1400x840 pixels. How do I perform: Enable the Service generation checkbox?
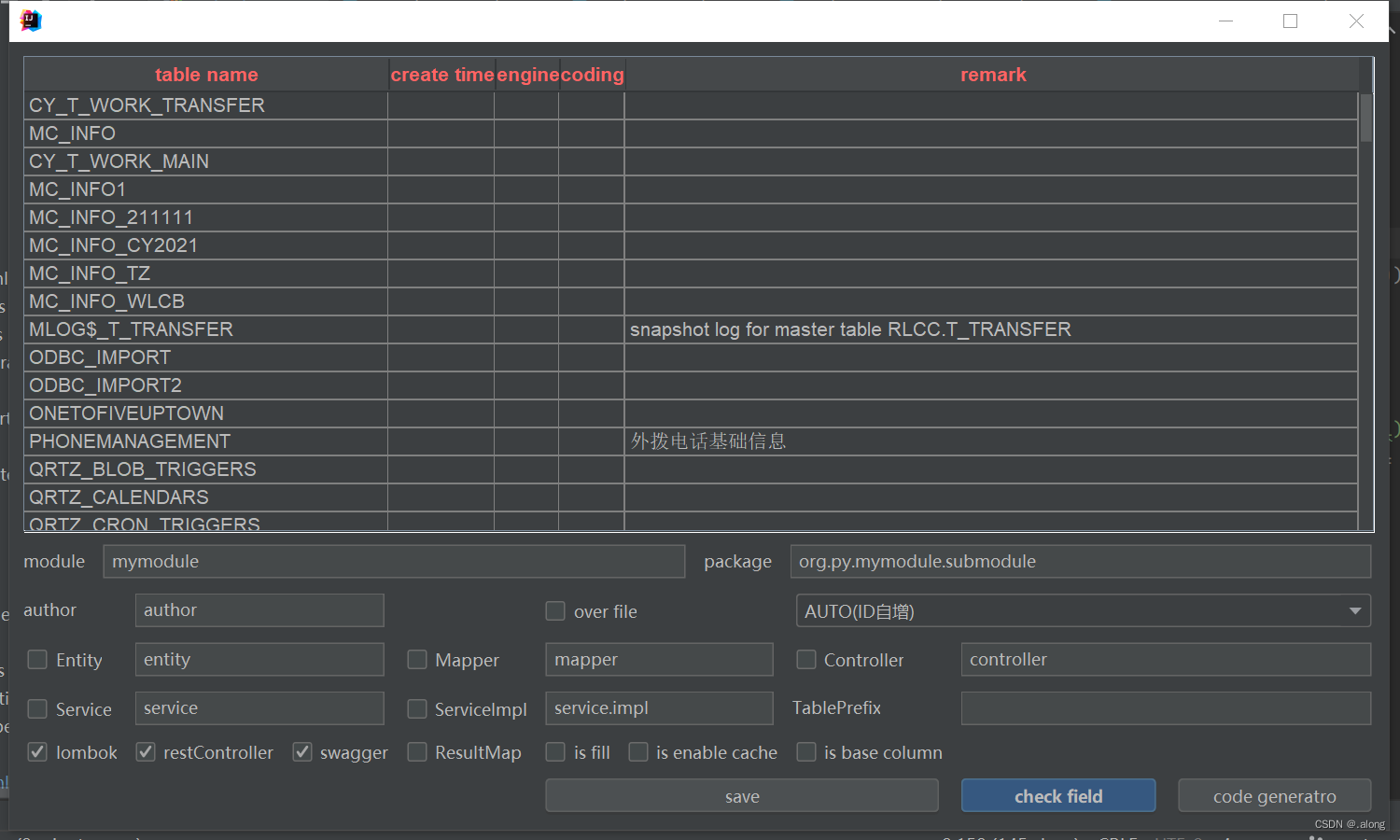[37, 708]
